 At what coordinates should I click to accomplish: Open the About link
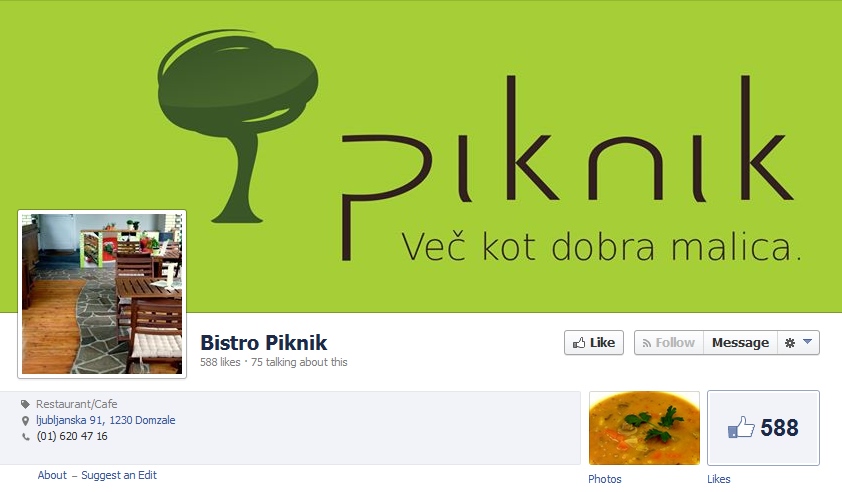[x=52, y=475]
